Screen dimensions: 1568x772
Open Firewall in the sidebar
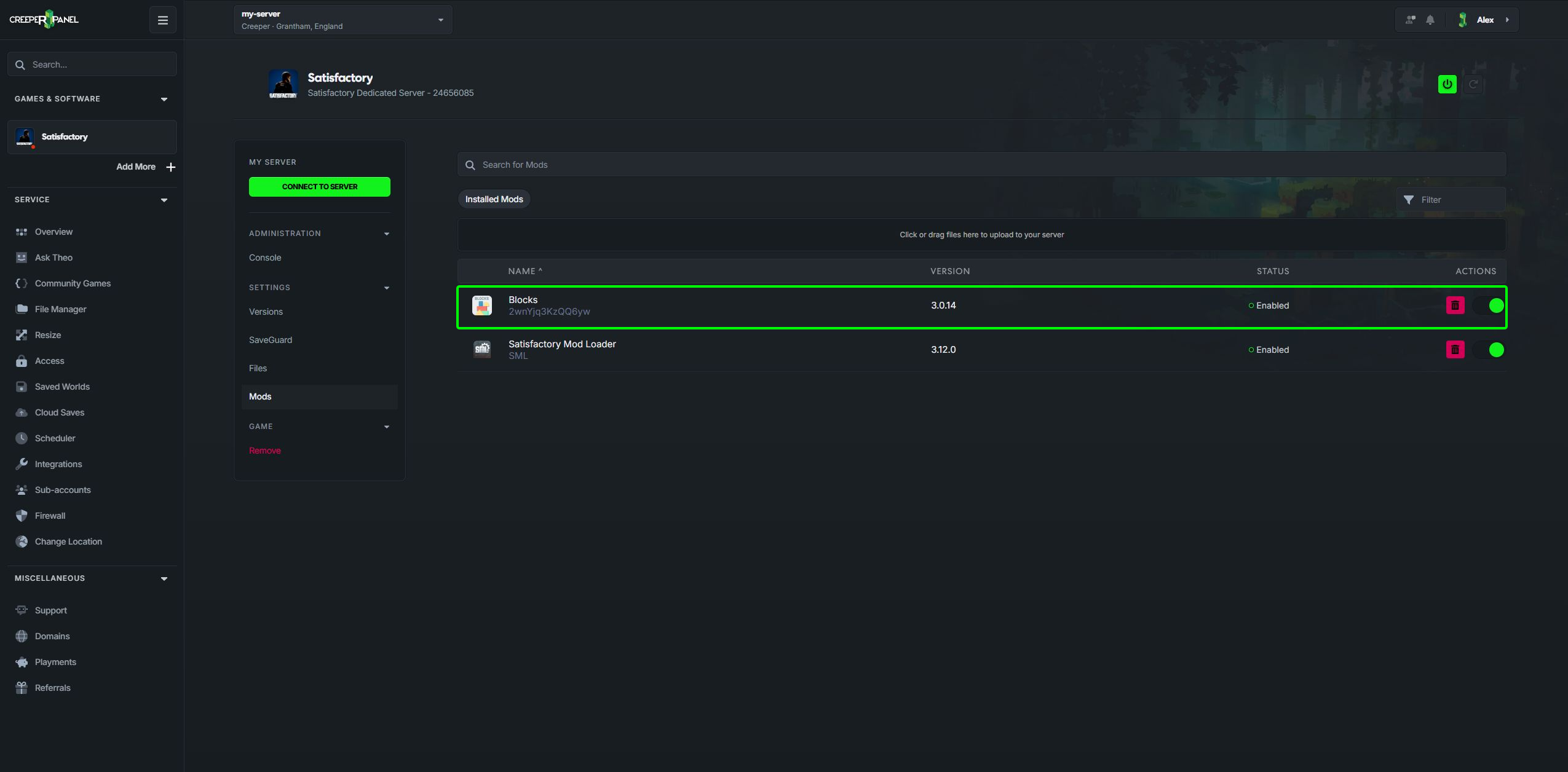(x=50, y=516)
